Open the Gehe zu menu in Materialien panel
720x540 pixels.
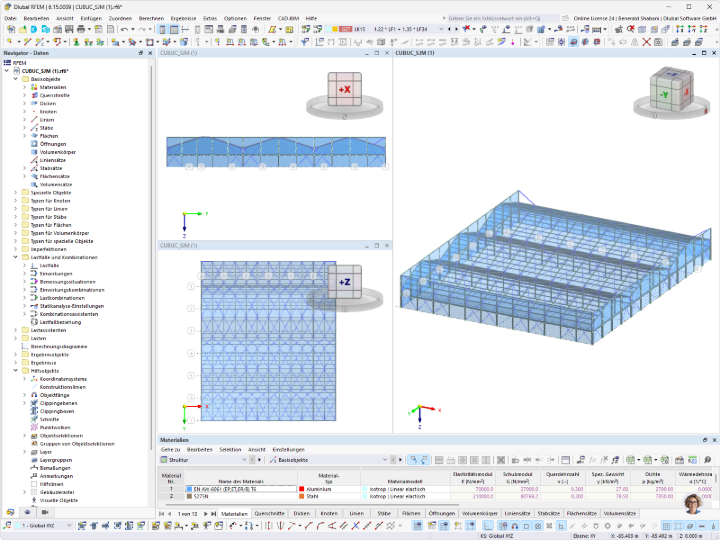click(x=170, y=450)
